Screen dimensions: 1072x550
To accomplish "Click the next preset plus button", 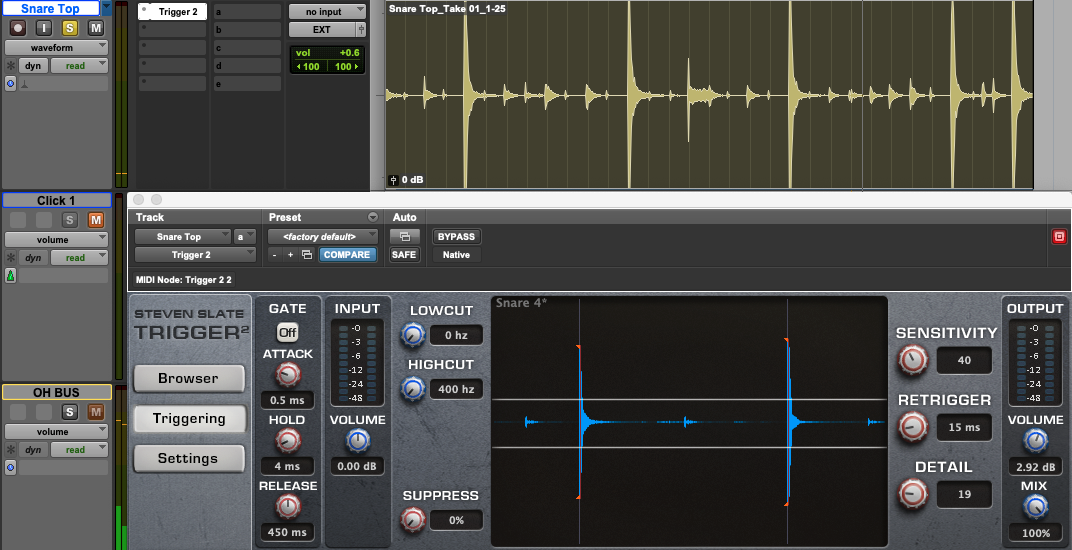I will [290, 254].
